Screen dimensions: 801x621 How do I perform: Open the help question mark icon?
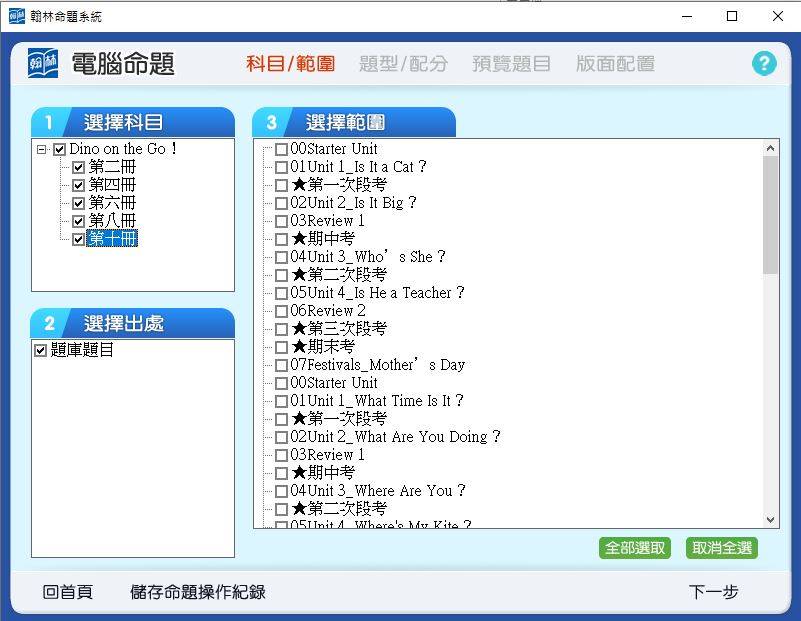(x=764, y=64)
